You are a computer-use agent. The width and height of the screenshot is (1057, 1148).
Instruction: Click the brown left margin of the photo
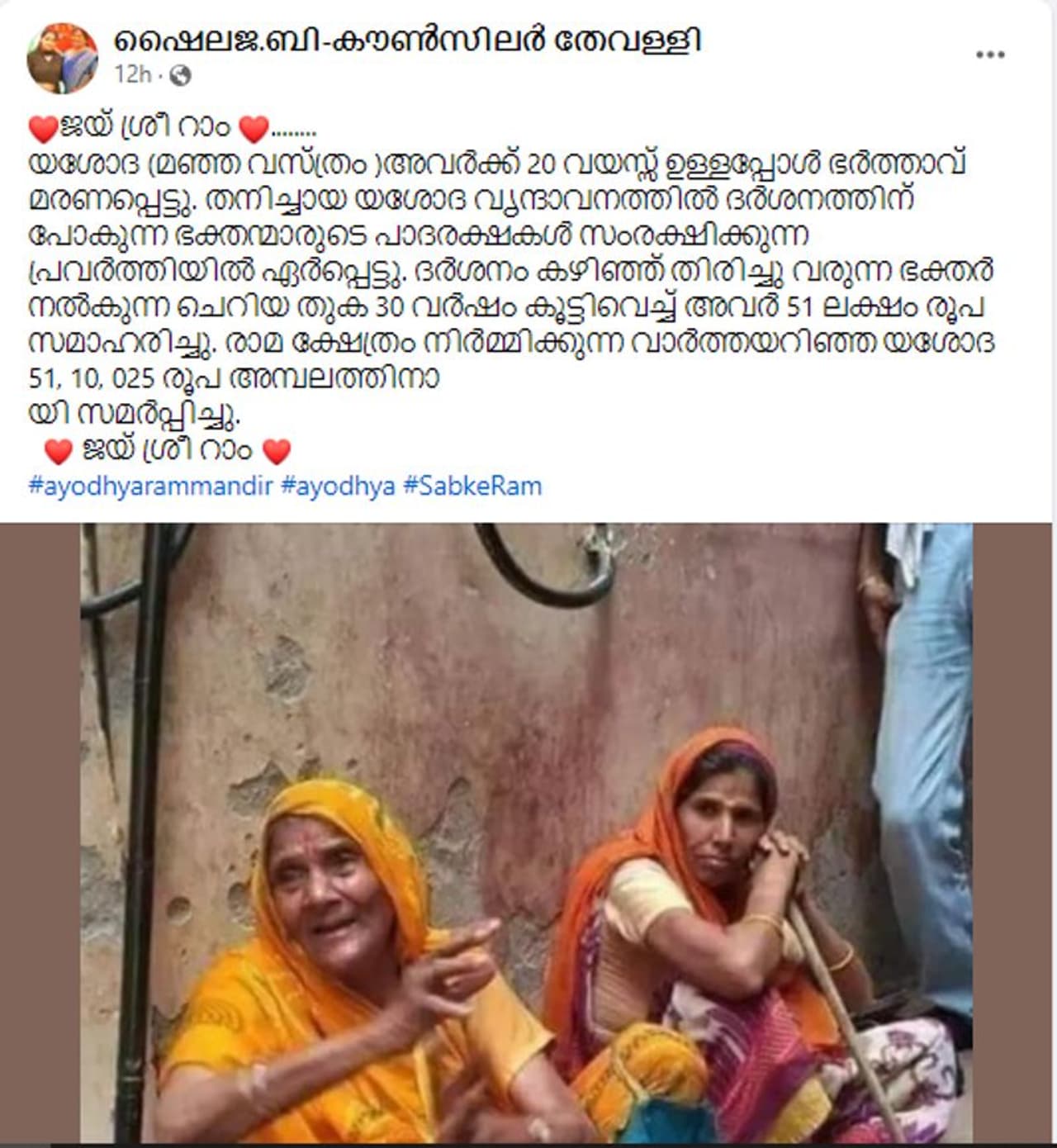coord(40,833)
